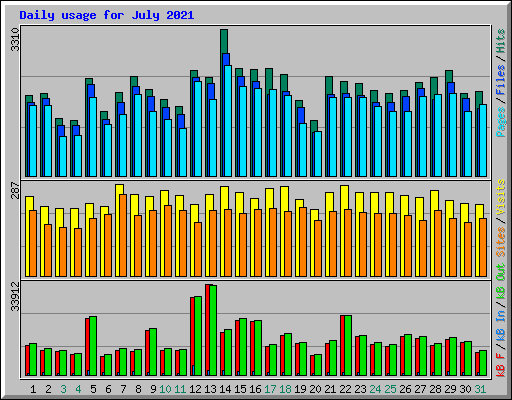The width and height of the screenshot is (512, 400).
Task: Click the green kB Out bar for day 22
Action: pos(348,346)
